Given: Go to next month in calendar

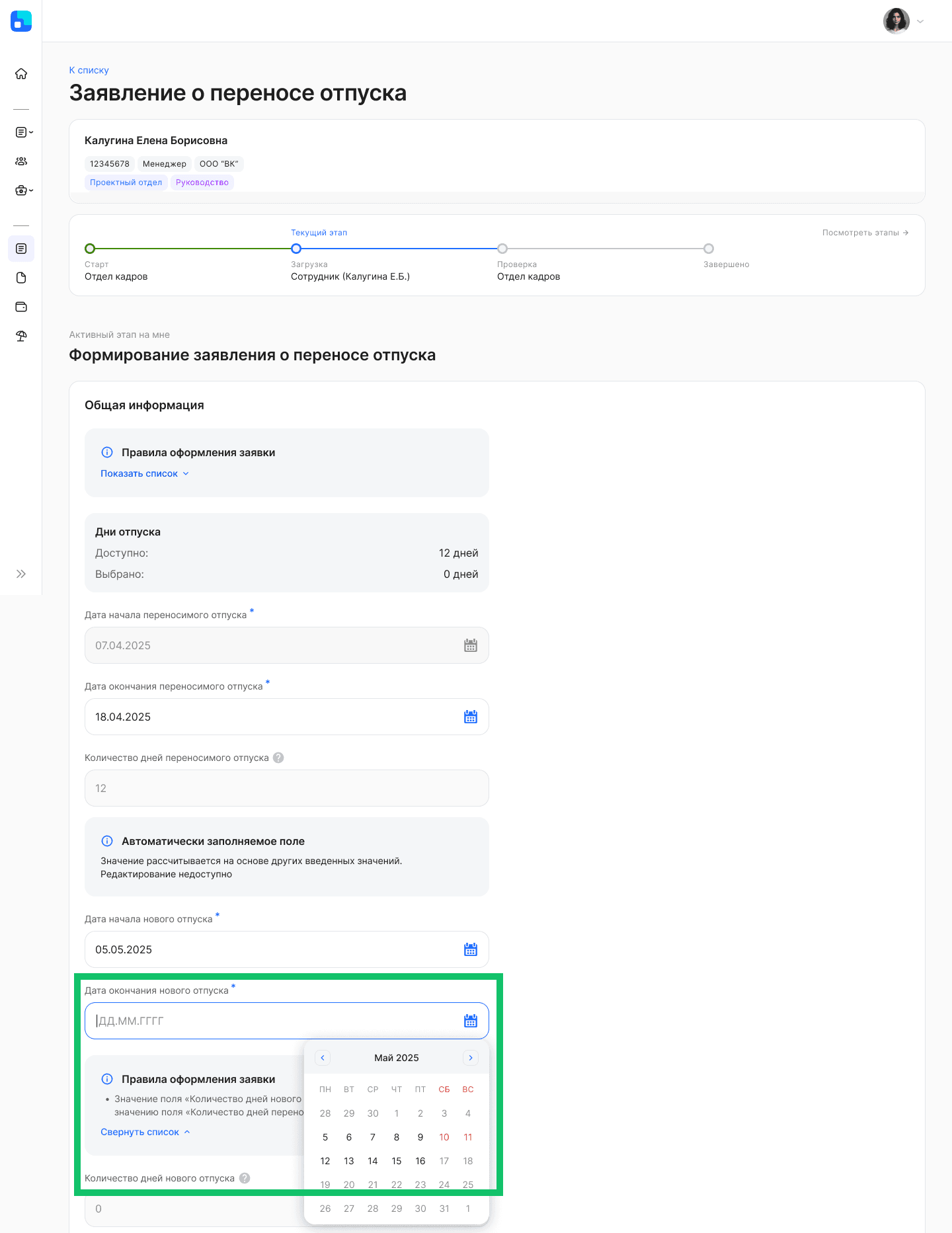Looking at the screenshot, I should 471,1058.
